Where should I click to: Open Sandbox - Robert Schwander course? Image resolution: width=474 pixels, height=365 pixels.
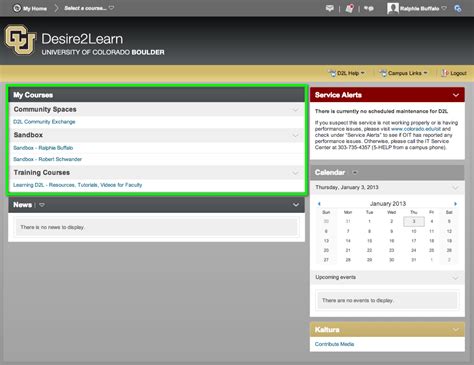(x=47, y=159)
